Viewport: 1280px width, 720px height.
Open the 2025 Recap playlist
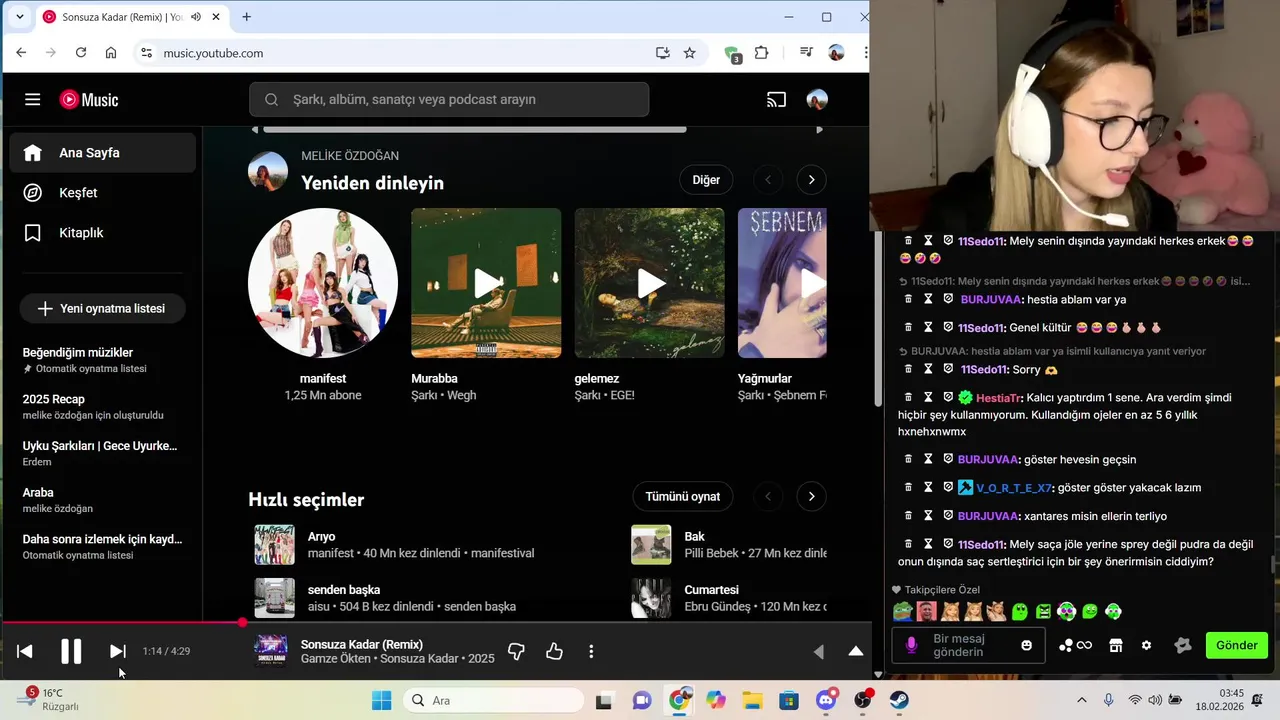(x=103, y=406)
